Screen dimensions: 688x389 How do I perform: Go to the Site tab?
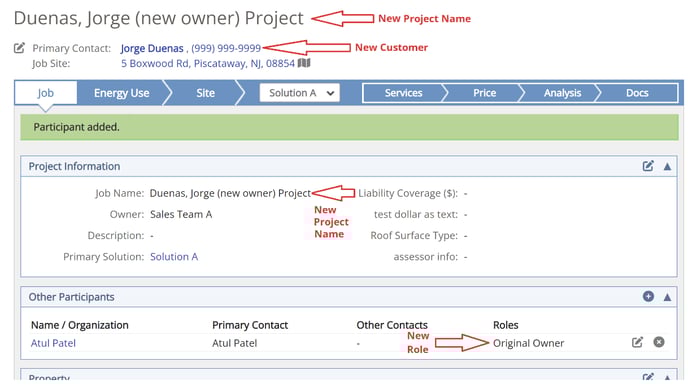click(205, 93)
